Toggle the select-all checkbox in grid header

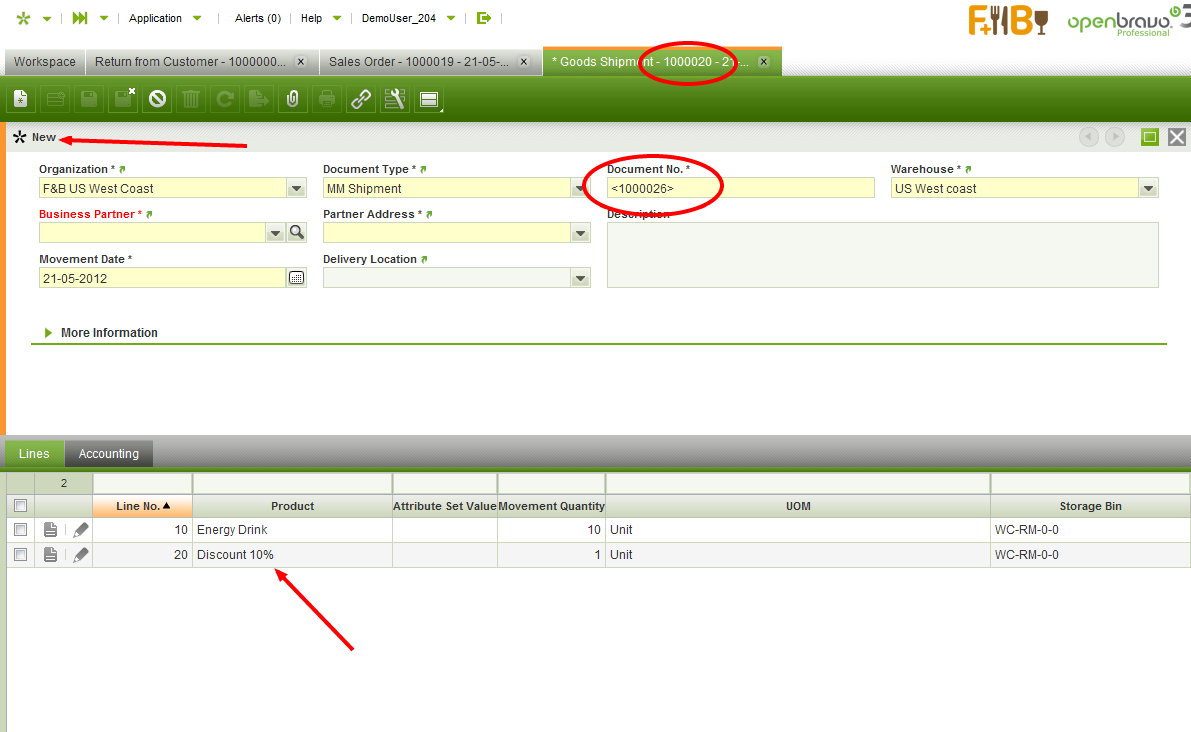point(20,506)
